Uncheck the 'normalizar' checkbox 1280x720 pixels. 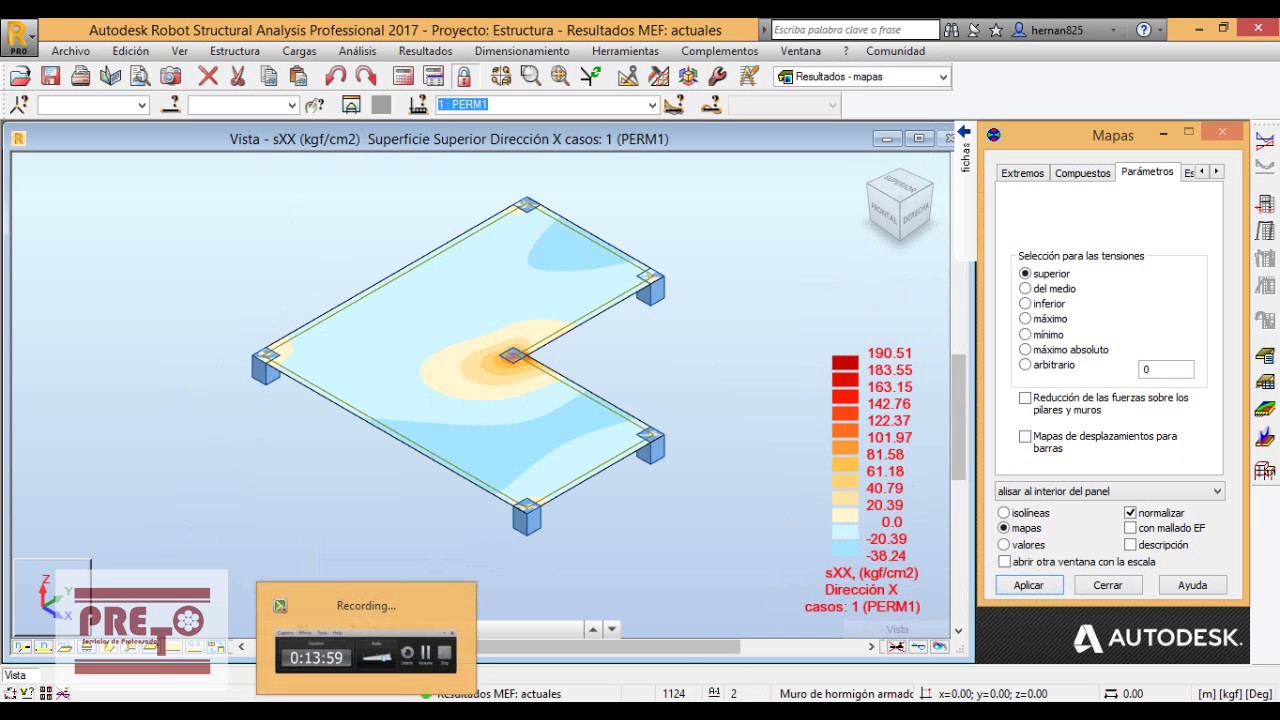(x=1130, y=513)
